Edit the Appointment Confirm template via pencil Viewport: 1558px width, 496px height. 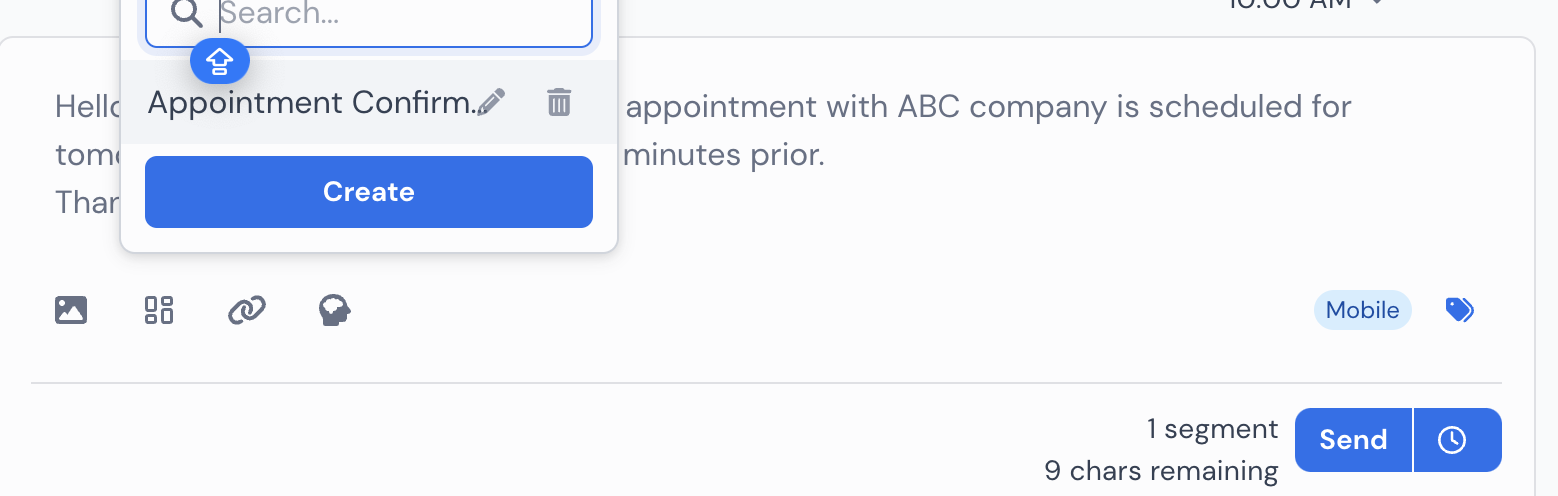pos(491,102)
